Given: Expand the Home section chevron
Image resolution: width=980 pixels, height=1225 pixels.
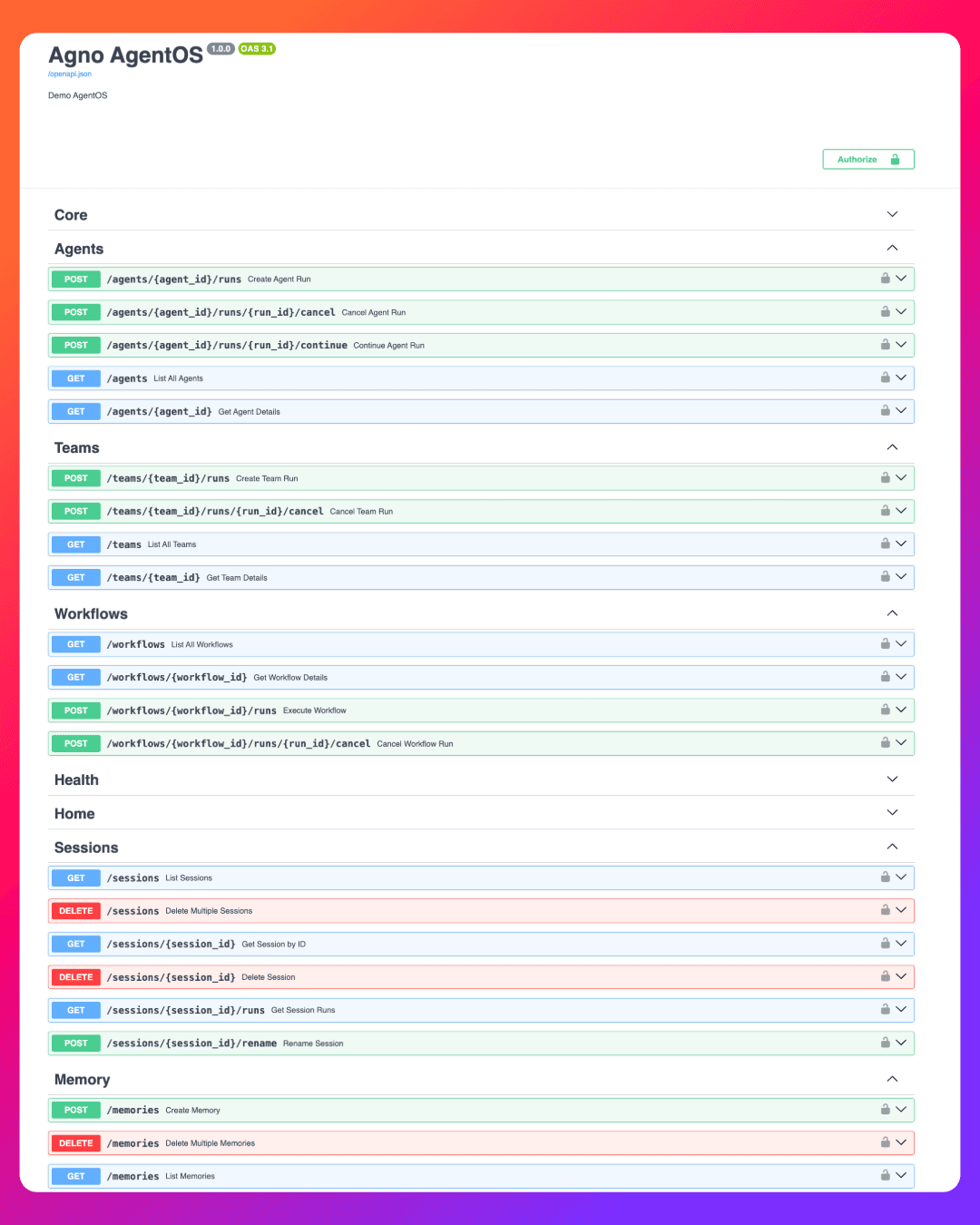Looking at the screenshot, I should tap(892, 813).
